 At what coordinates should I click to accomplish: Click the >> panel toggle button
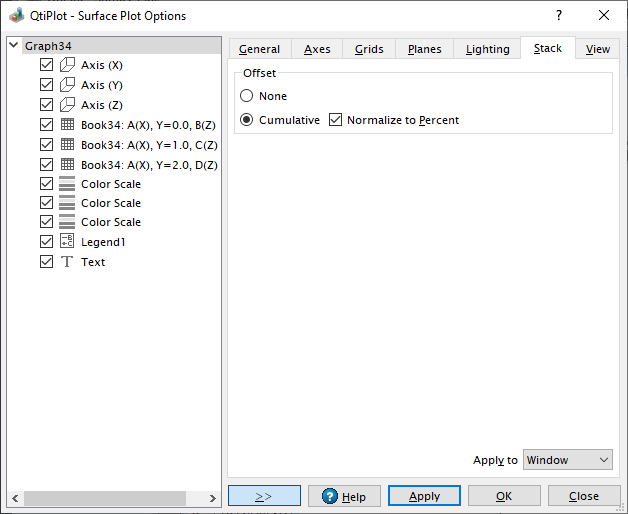[x=264, y=496]
